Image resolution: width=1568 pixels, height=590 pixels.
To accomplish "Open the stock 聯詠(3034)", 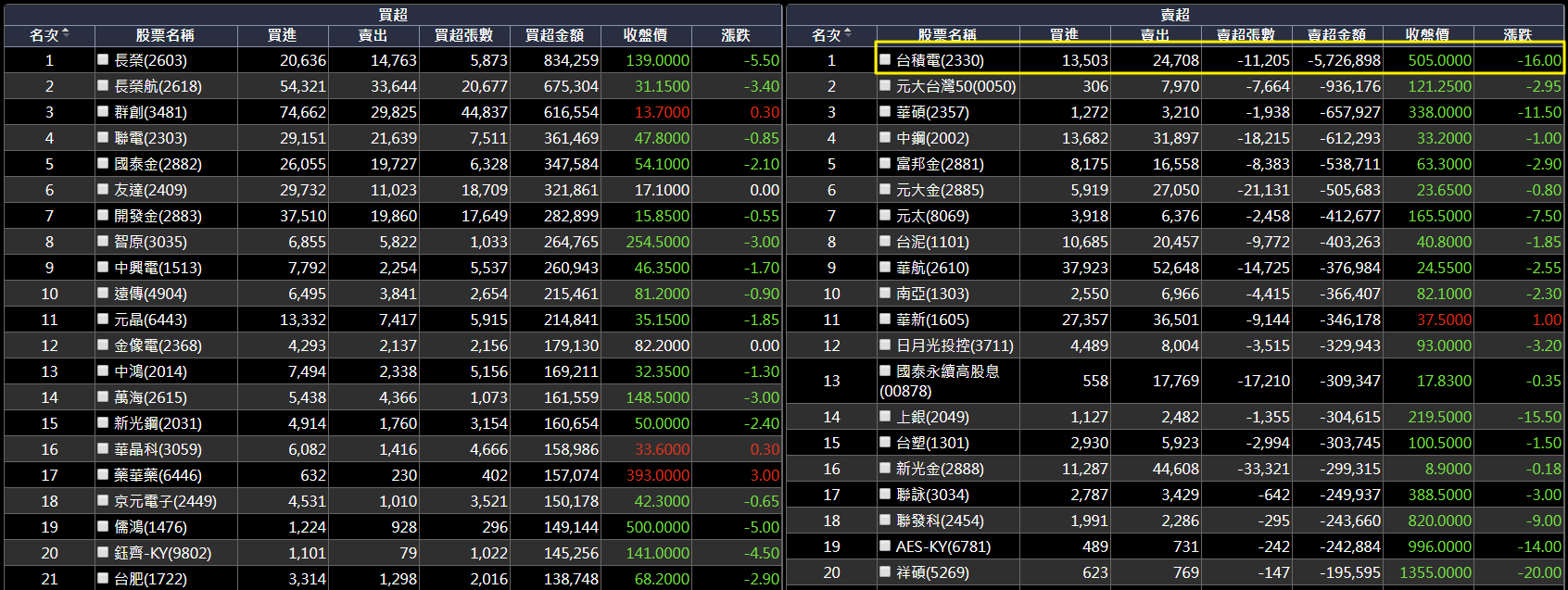I will point(932,495).
